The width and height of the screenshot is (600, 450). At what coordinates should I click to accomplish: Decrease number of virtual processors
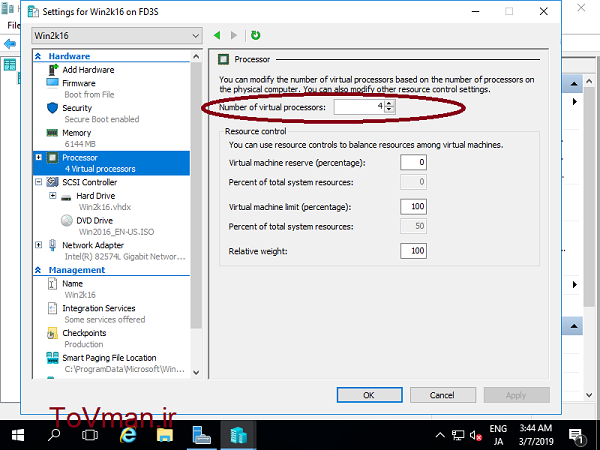(x=389, y=110)
